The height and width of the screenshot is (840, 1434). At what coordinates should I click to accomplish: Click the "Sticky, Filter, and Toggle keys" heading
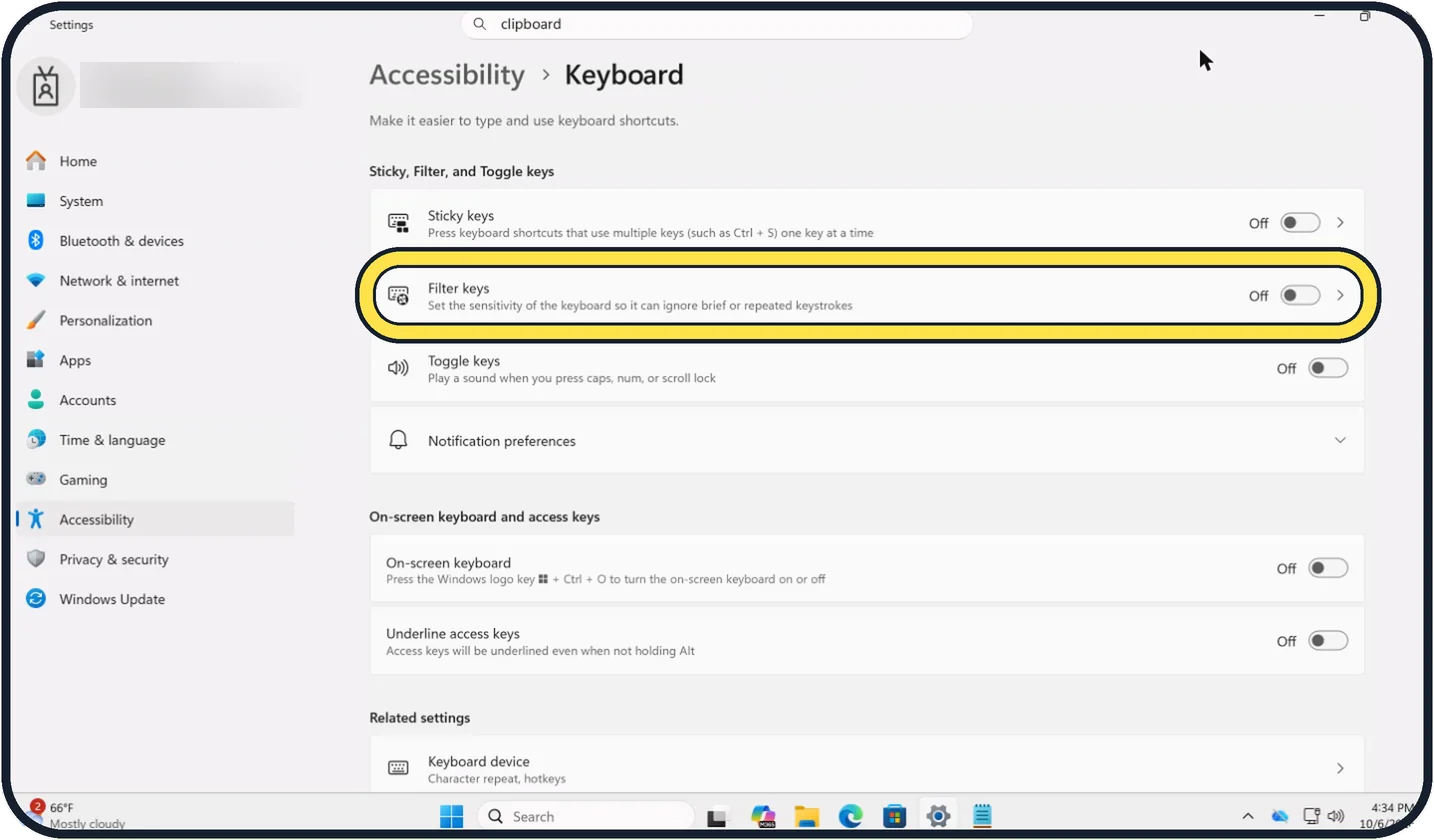point(461,171)
